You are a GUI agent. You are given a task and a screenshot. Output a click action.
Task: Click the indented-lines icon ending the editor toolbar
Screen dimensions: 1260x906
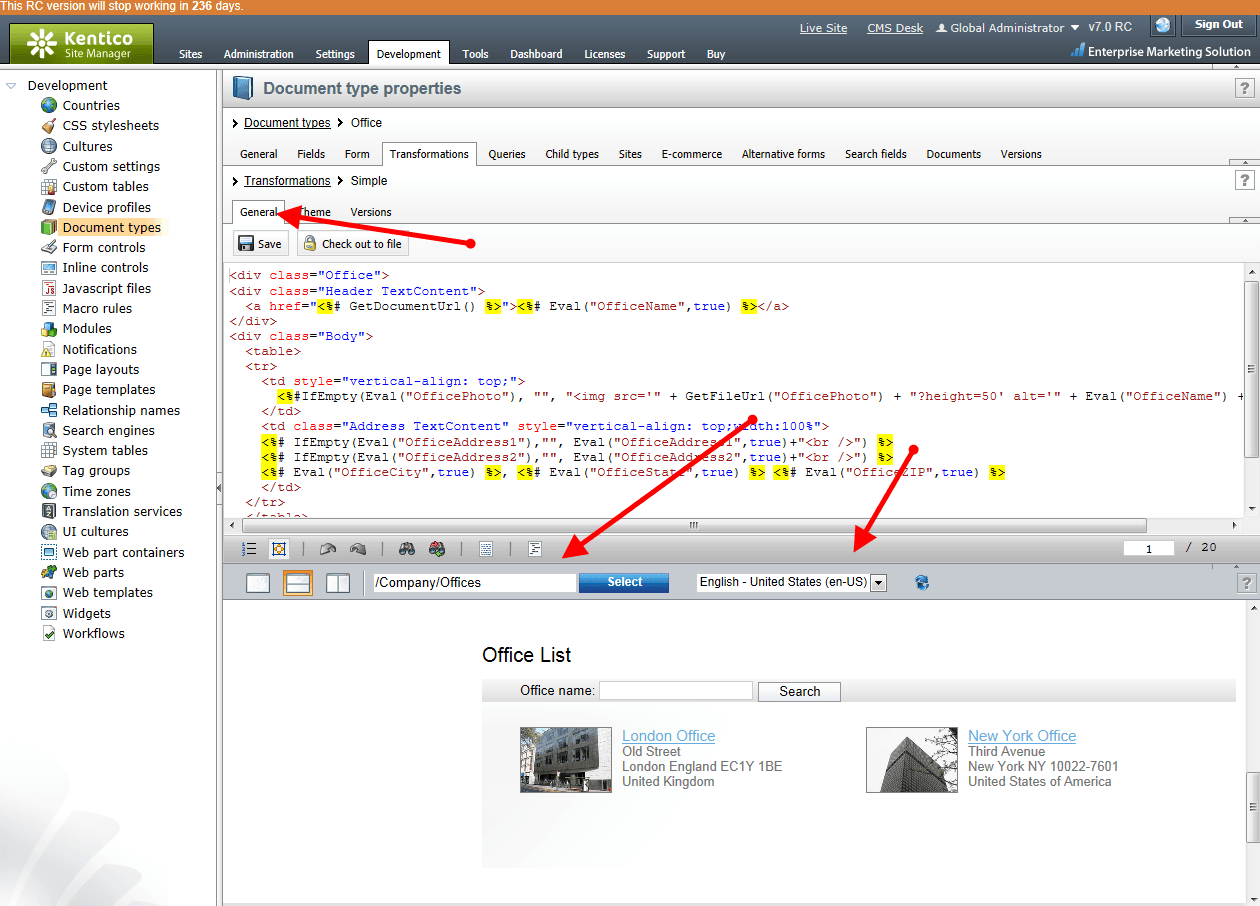click(x=535, y=549)
